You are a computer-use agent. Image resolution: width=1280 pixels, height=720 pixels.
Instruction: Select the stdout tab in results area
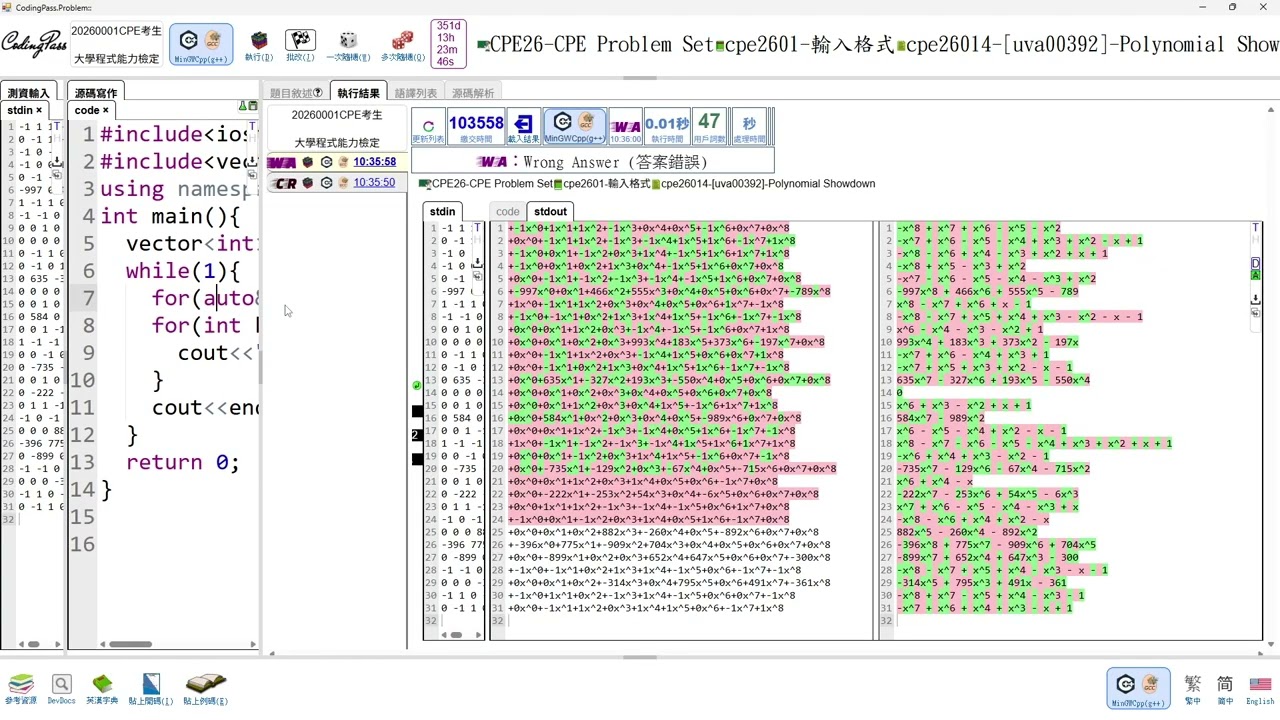550,211
